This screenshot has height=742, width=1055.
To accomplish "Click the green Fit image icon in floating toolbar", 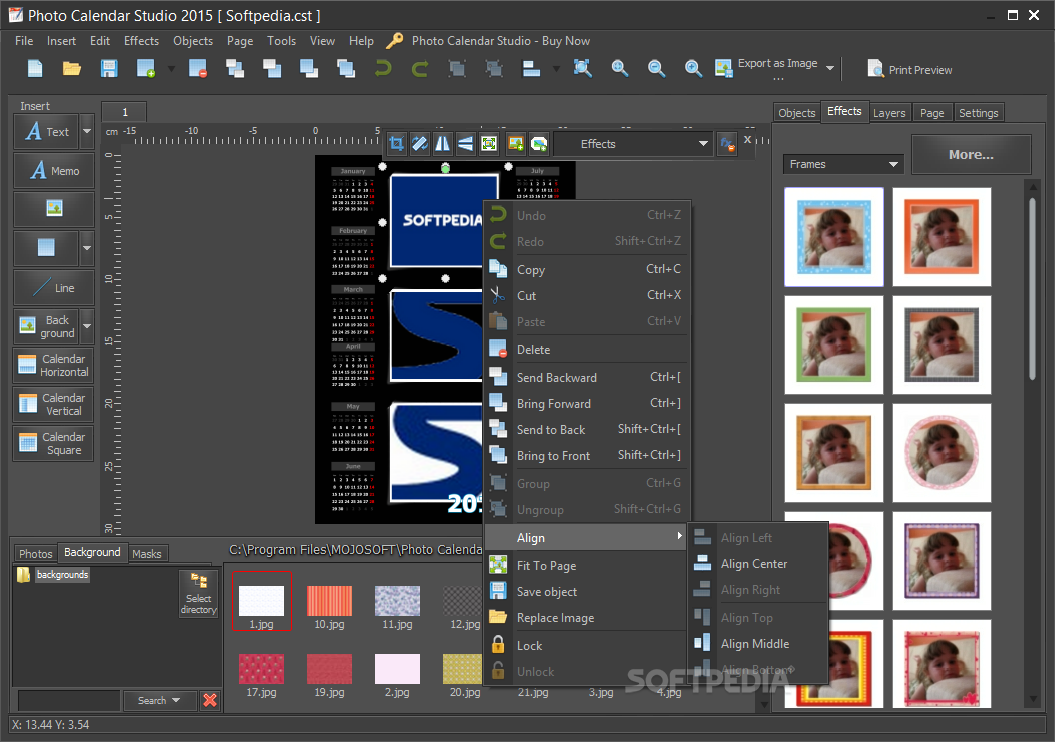I will 489,143.
